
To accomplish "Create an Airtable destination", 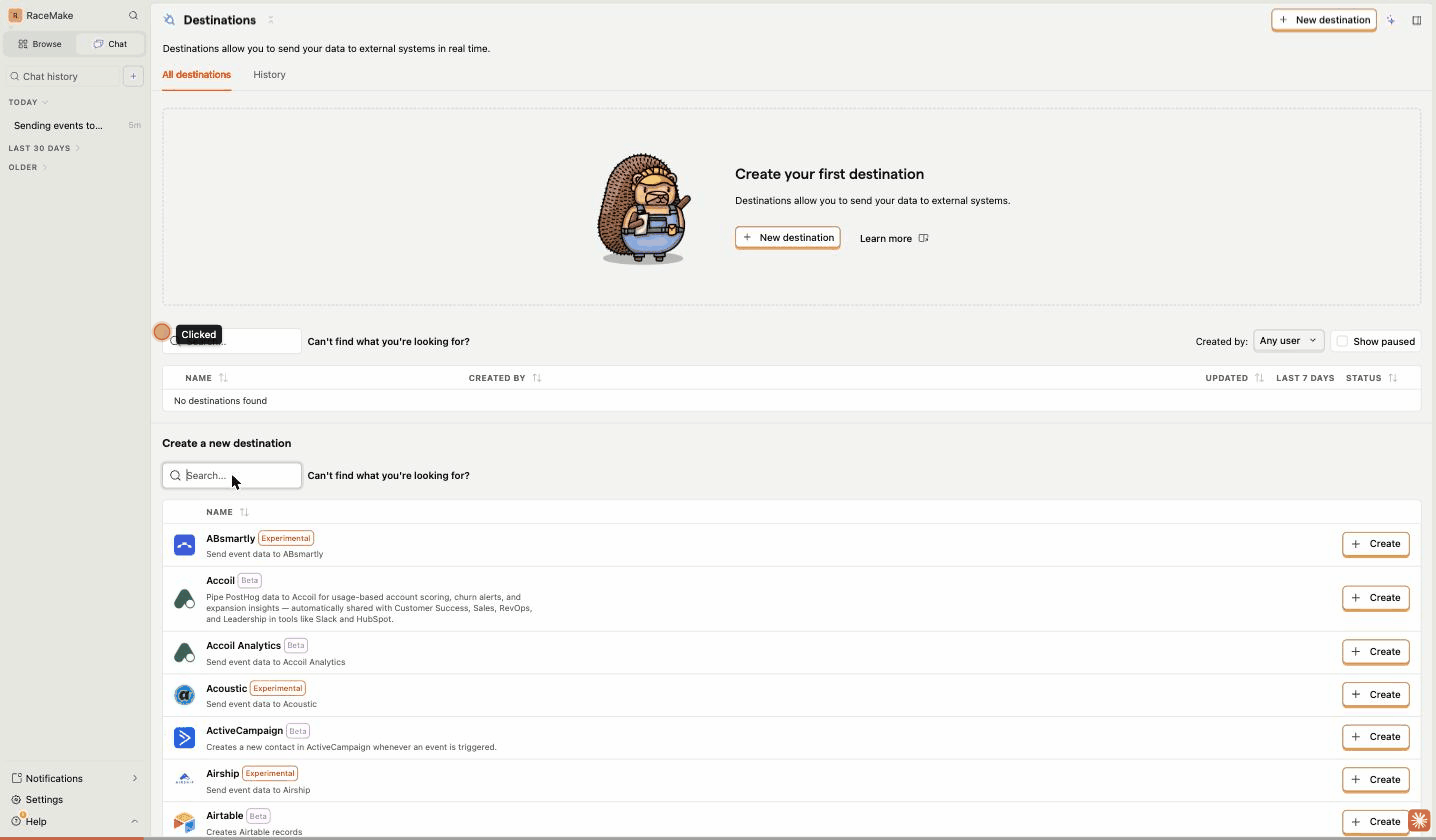I will pyautogui.click(x=1375, y=822).
